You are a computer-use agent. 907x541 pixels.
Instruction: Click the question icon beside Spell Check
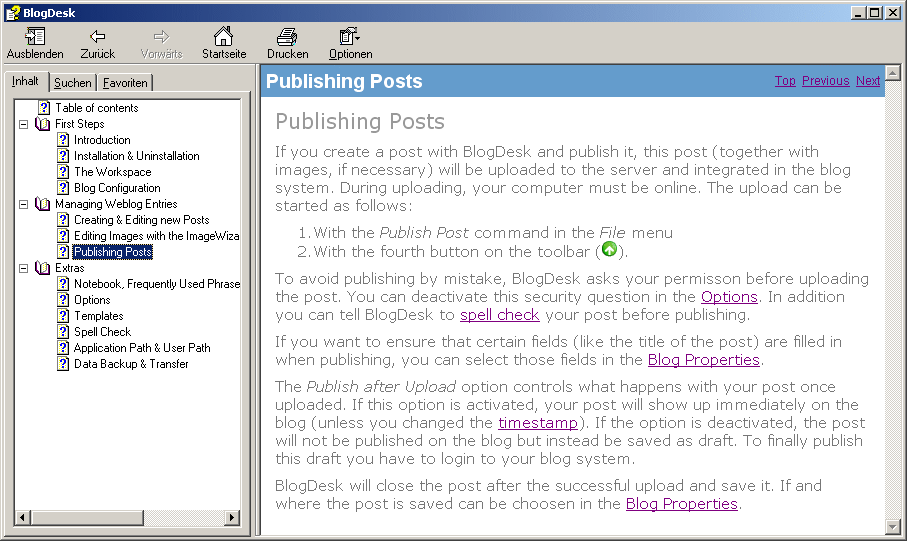coord(63,332)
